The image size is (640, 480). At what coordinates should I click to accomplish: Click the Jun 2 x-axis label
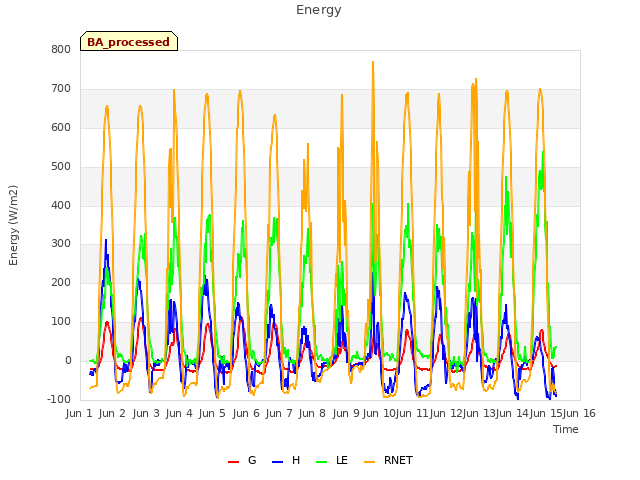pyautogui.click(x=112, y=413)
